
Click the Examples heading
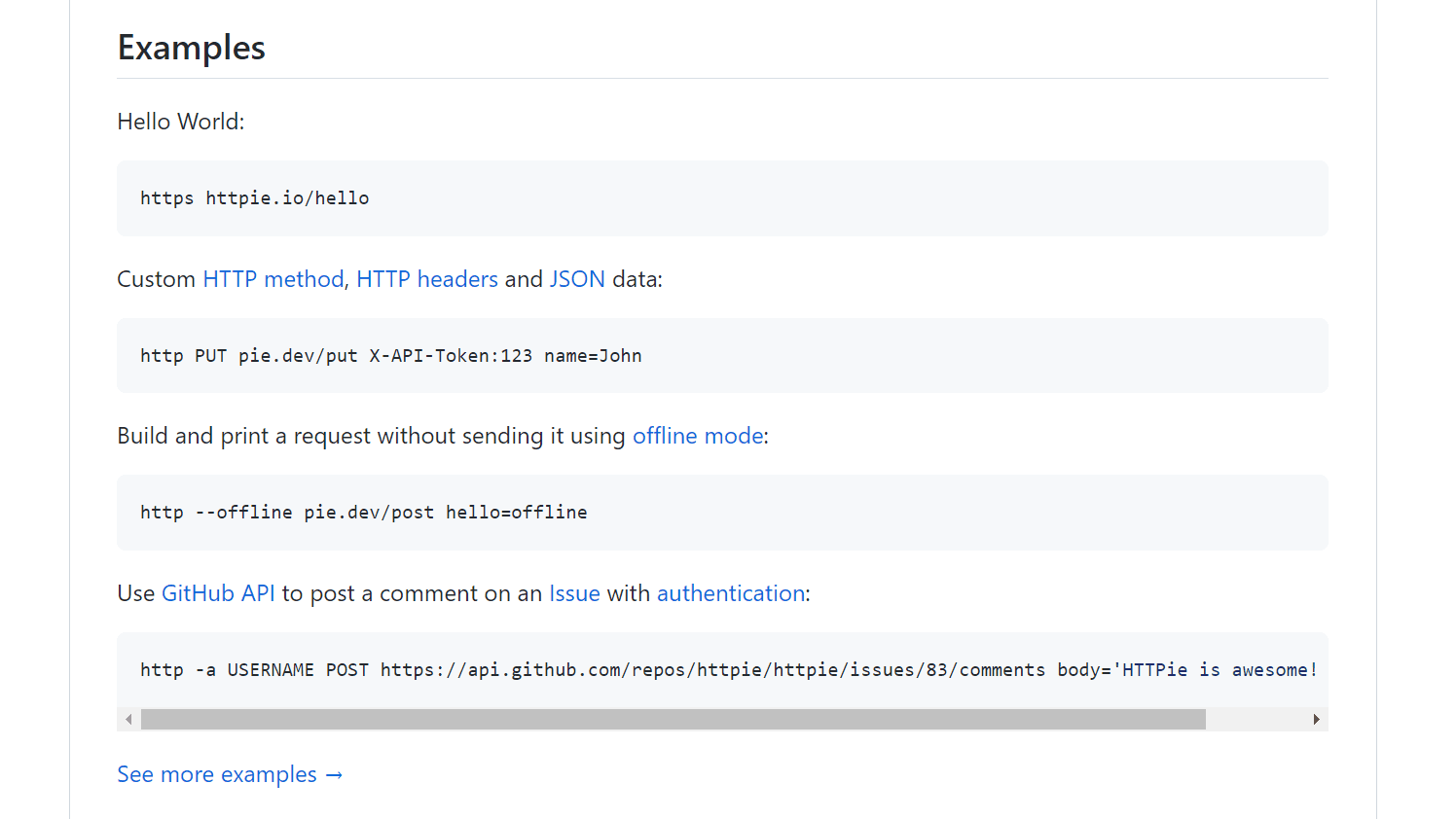(x=192, y=48)
